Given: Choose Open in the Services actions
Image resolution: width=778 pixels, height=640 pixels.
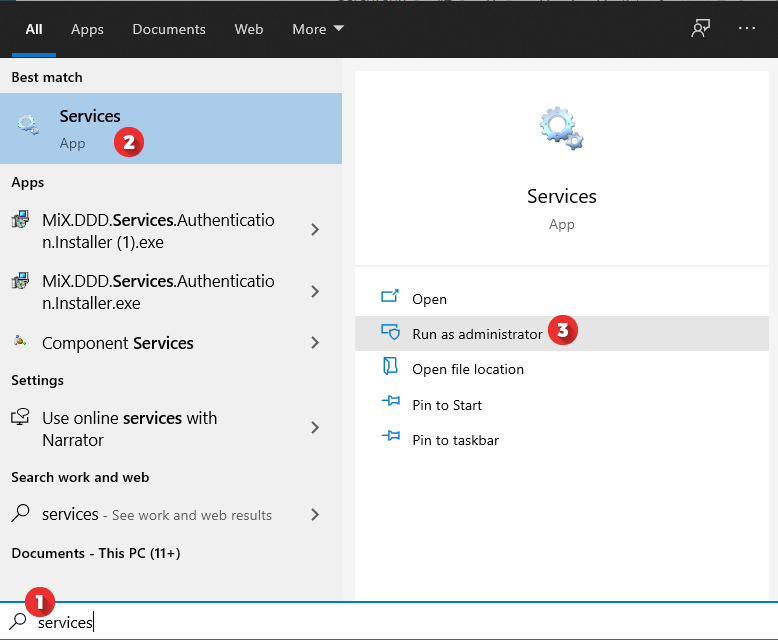Looking at the screenshot, I should (x=562, y=299).
